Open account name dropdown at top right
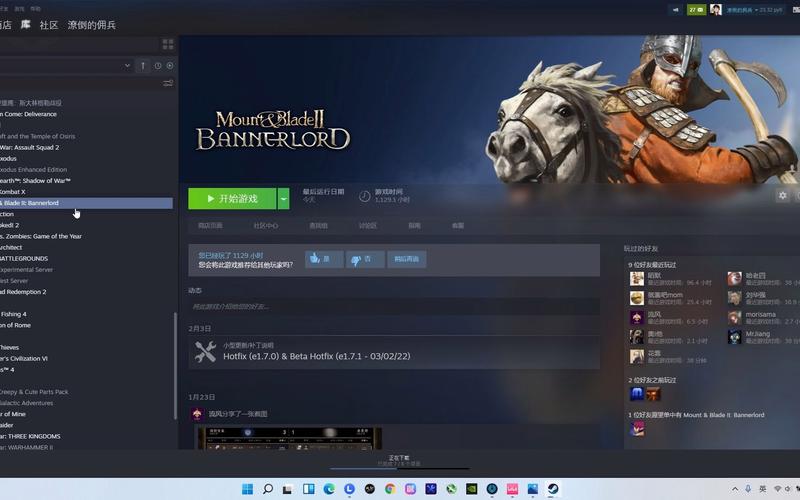The height and width of the screenshot is (500, 800). (x=755, y=10)
